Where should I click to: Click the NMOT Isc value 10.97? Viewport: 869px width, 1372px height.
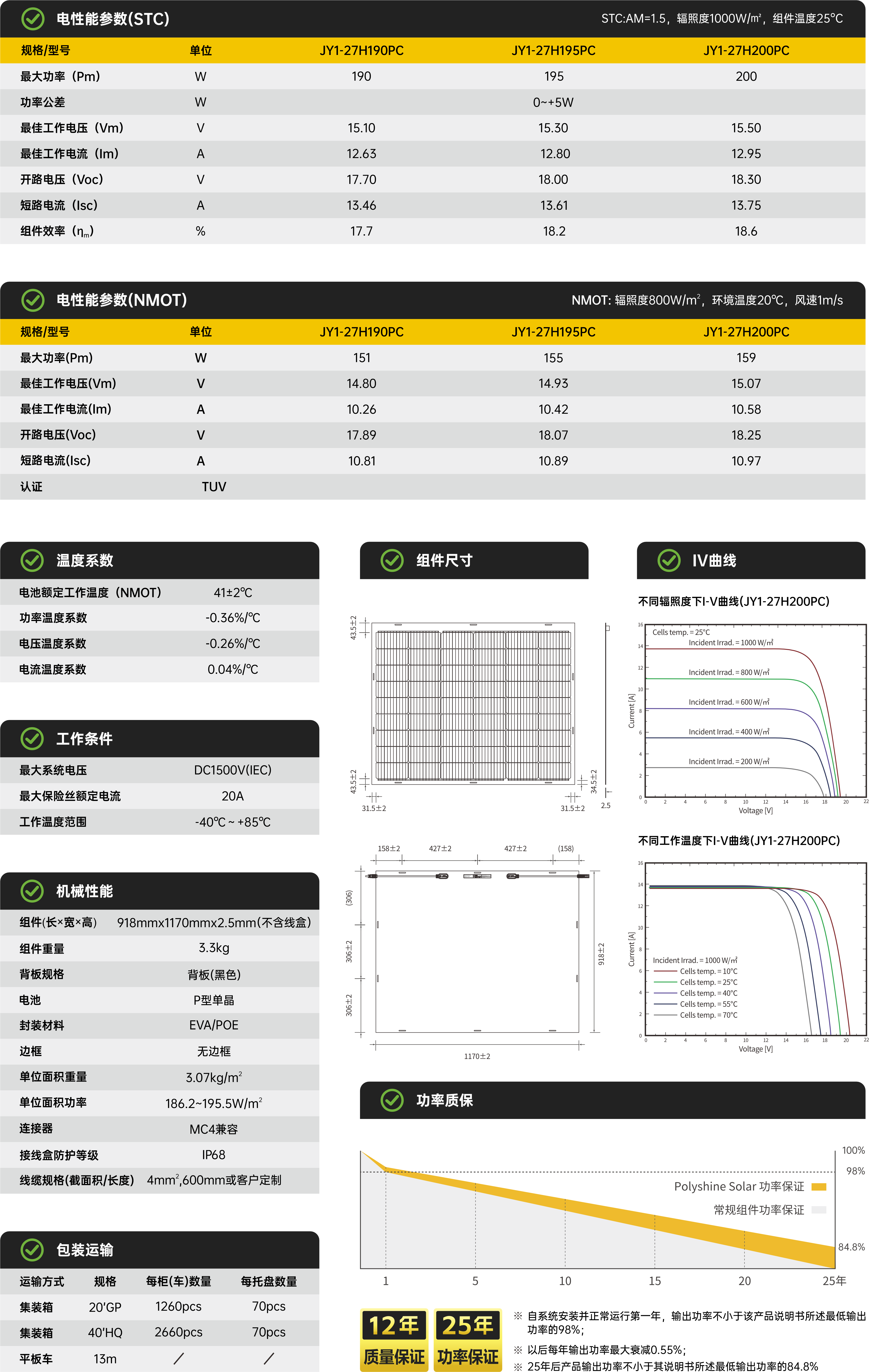click(x=746, y=461)
